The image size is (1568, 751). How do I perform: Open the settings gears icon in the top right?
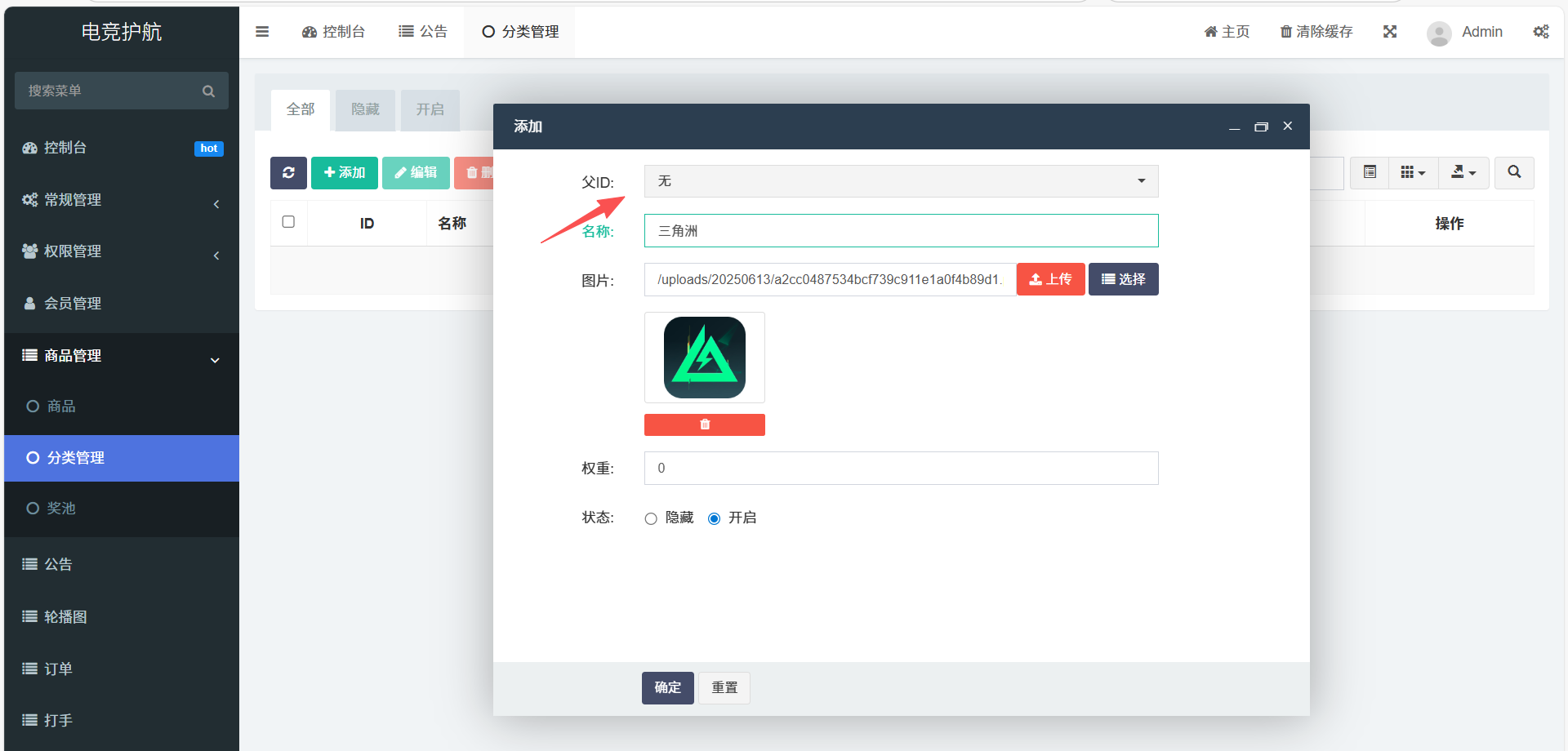(x=1540, y=32)
